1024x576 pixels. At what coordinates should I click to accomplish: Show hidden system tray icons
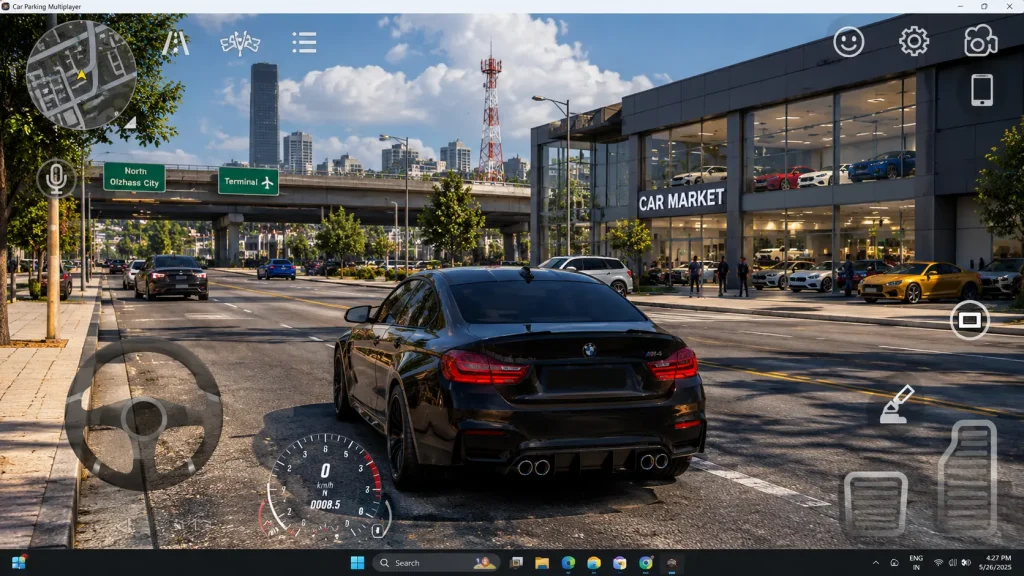pyautogui.click(x=876, y=563)
